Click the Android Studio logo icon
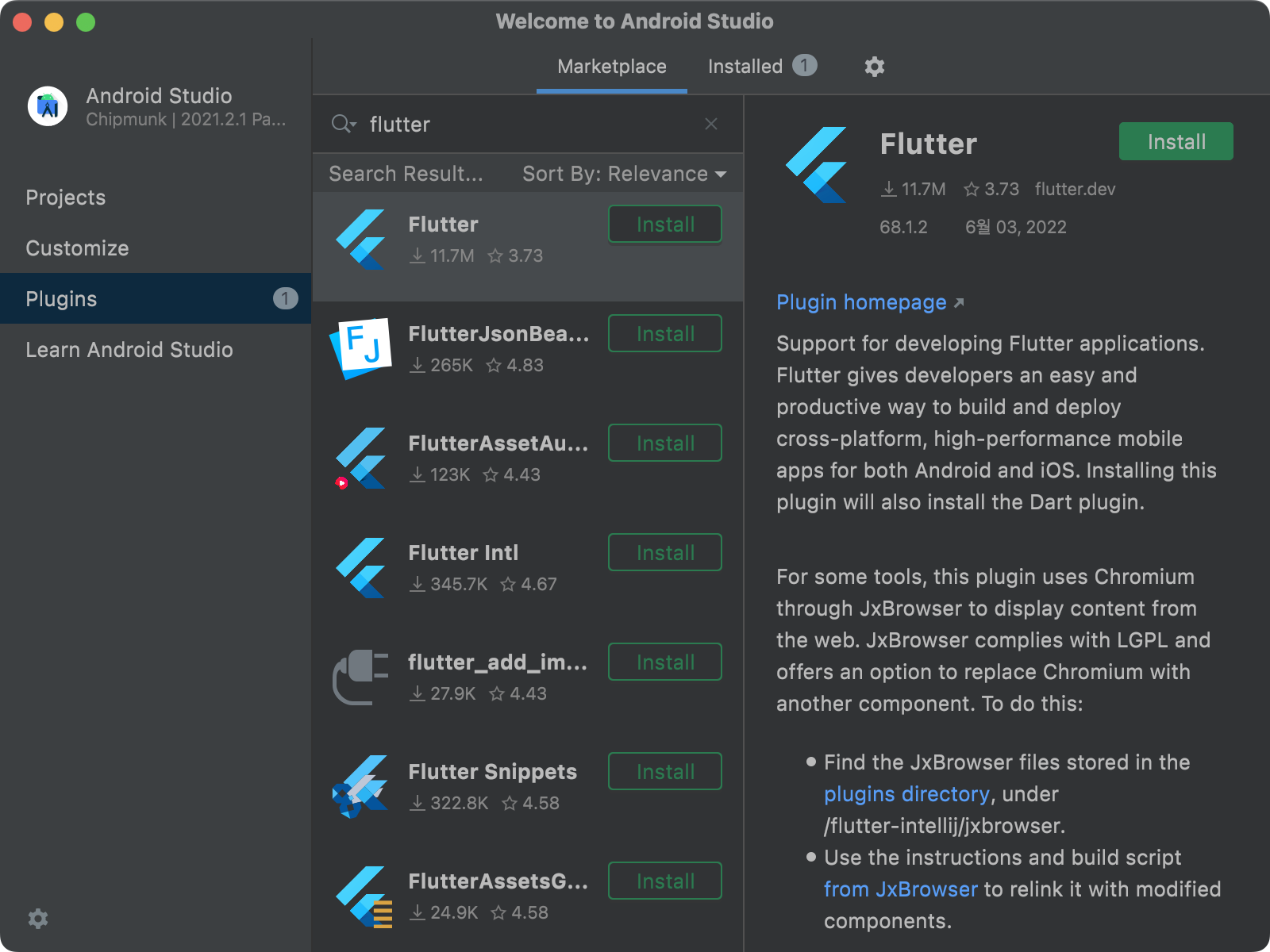Screen dimensions: 1270x952 [48, 106]
